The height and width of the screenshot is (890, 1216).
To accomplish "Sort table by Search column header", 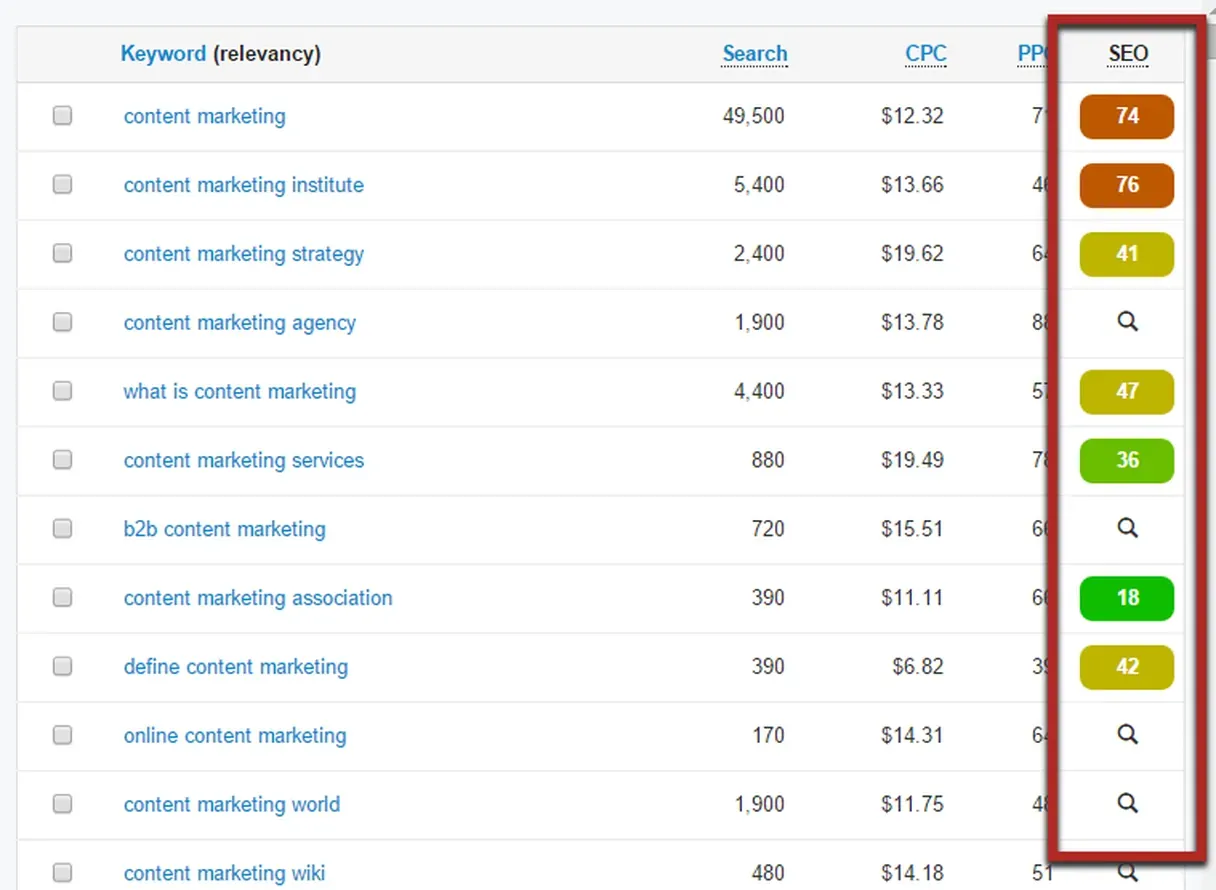I will pyautogui.click(x=755, y=54).
